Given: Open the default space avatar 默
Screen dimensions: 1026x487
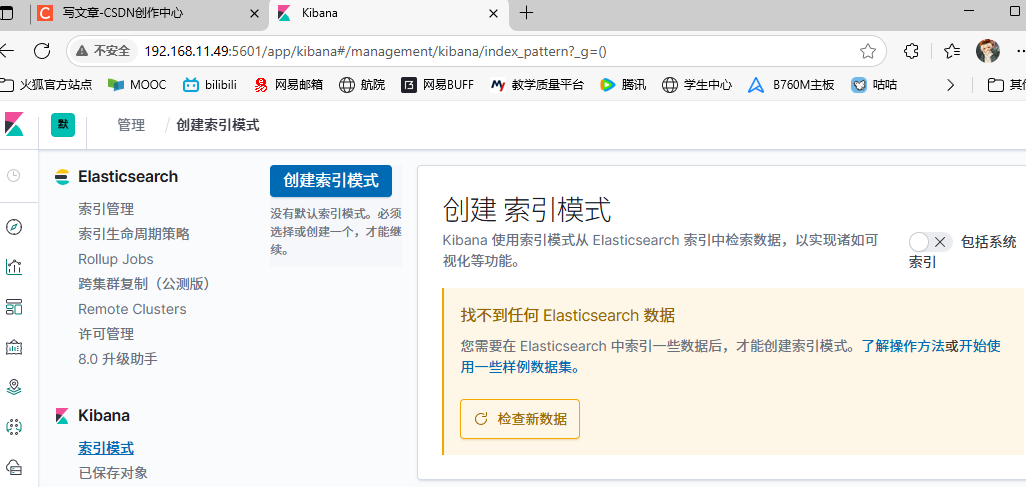Looking at the screenshot, I should [63, 124].
